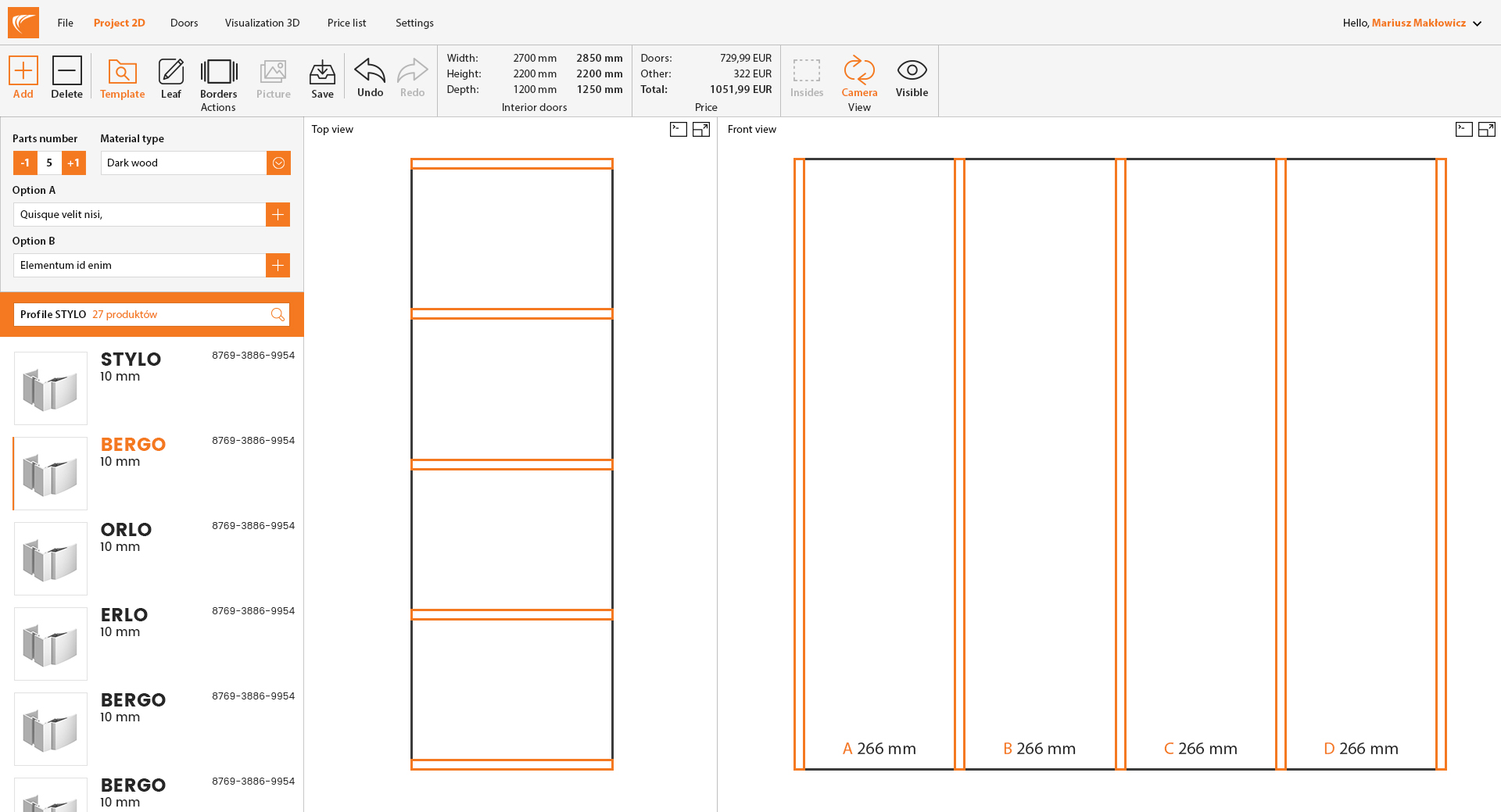1501x812 pixels.
Task: Select the Leaf edit tool
Action: coord(170,72)
